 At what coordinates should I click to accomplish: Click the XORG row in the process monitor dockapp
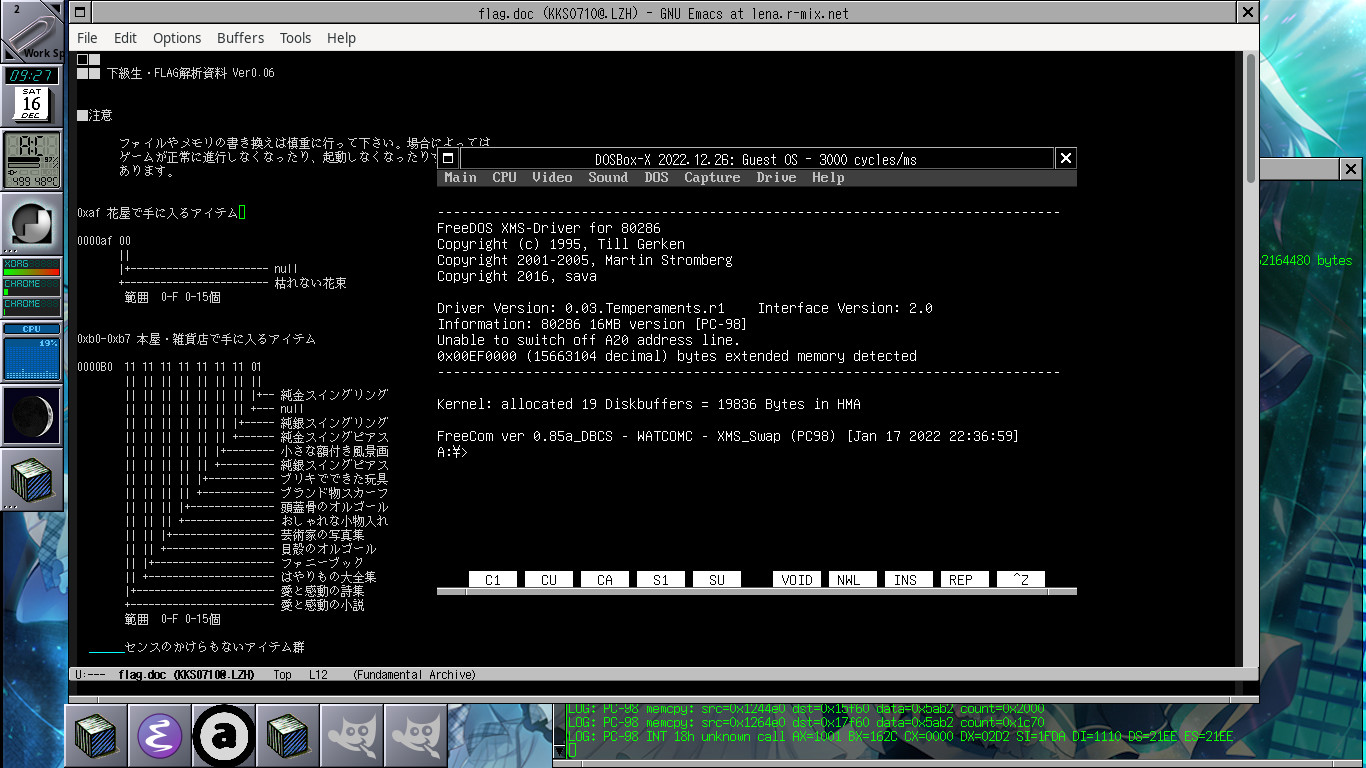point(32,267)
